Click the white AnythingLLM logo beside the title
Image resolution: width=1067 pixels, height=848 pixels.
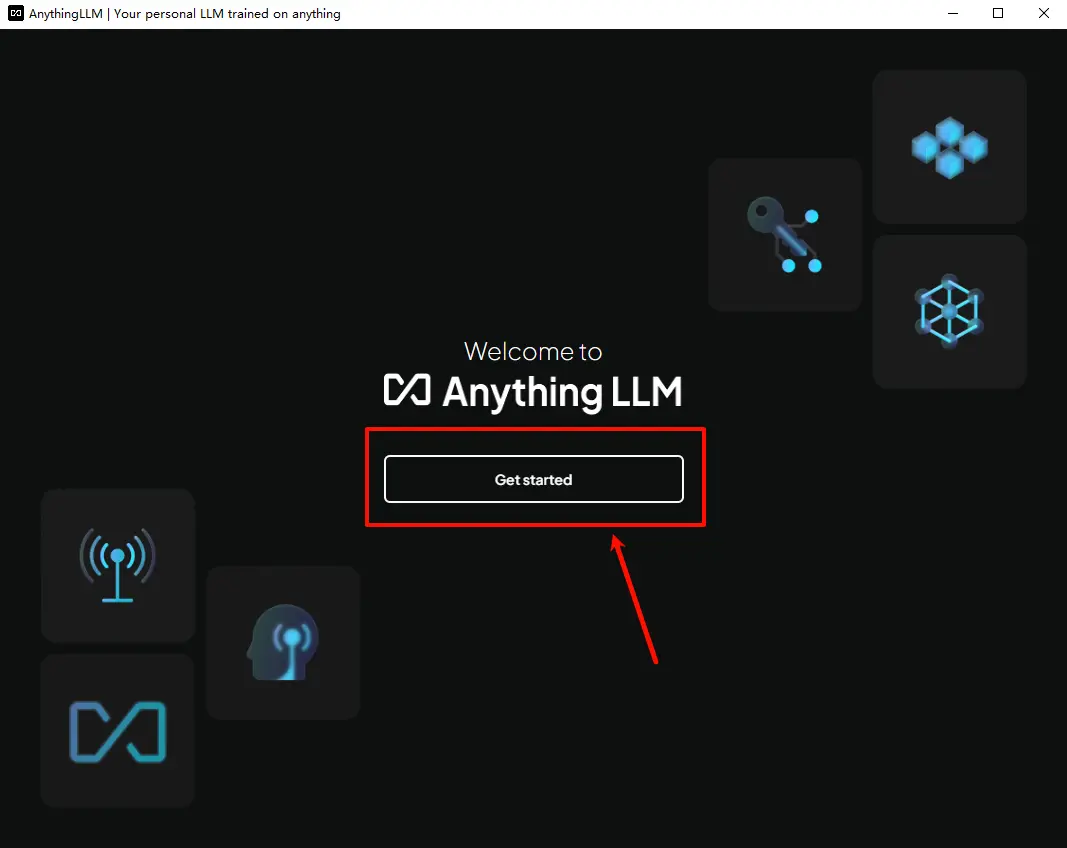point(407,390)
